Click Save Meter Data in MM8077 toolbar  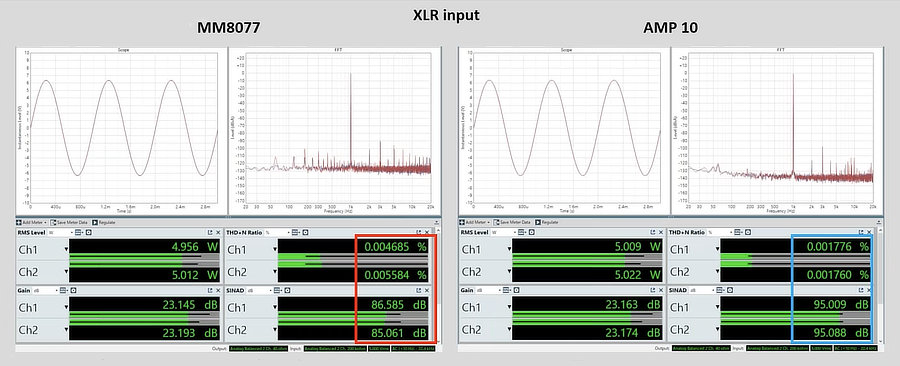(x=68, y=222)
